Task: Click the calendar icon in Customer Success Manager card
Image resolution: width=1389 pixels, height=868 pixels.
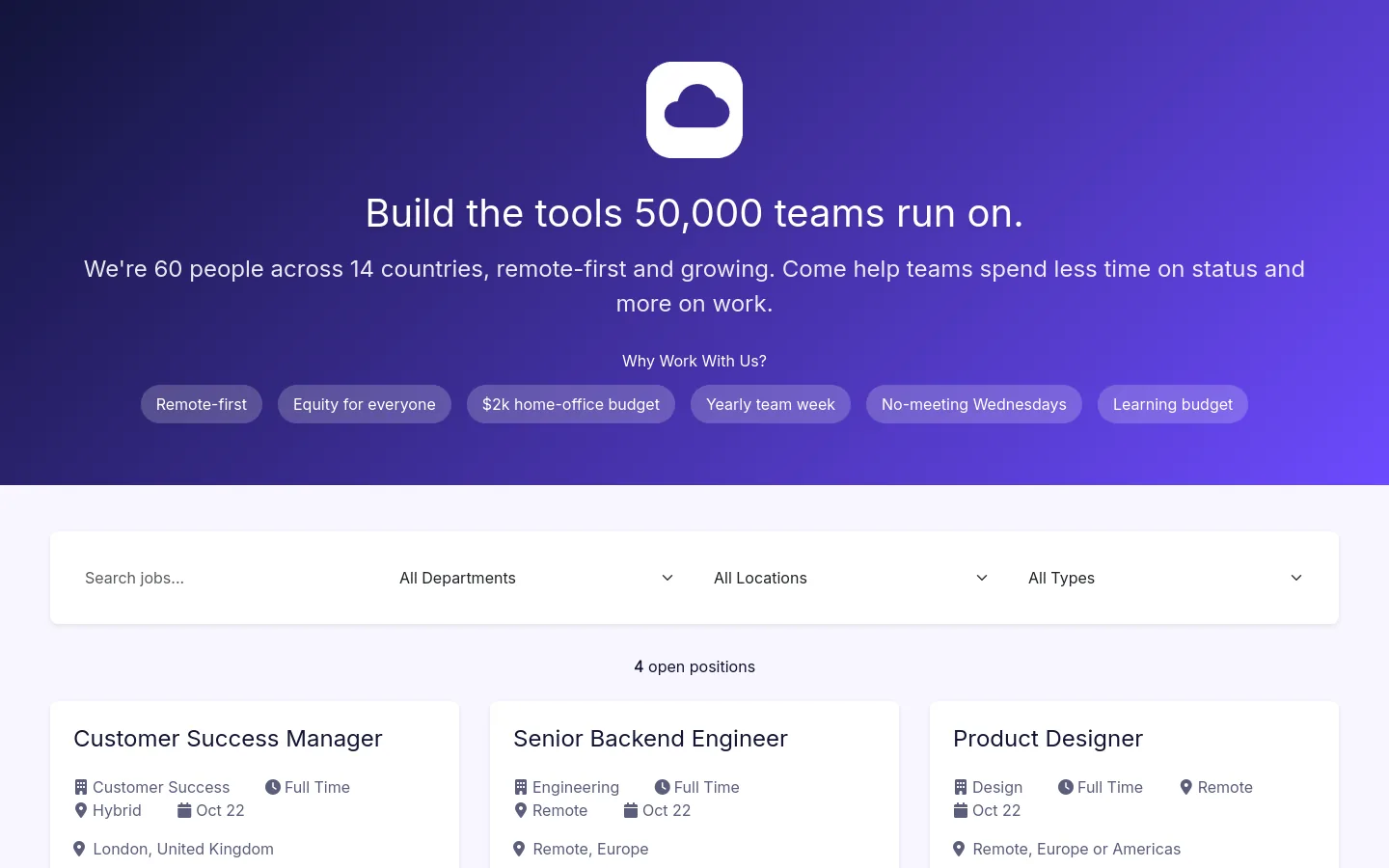Action: (x=184, y=810)
